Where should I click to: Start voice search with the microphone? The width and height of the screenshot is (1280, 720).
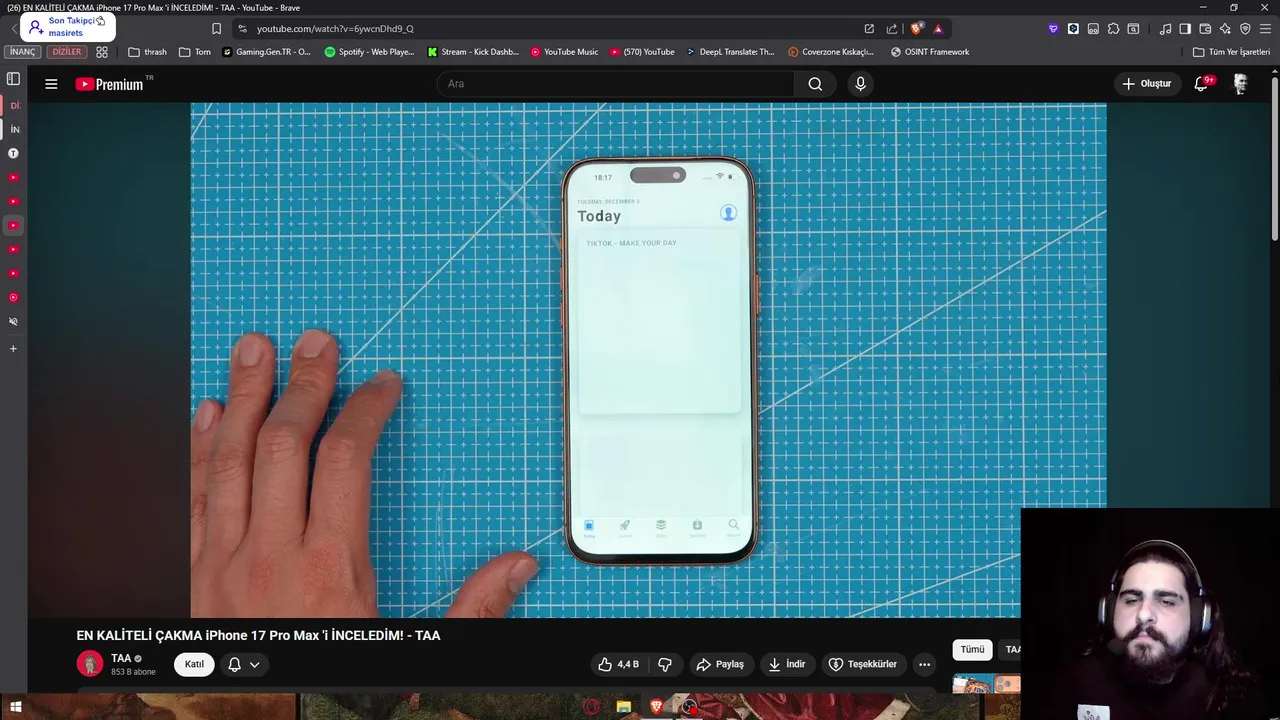(860, 84)
